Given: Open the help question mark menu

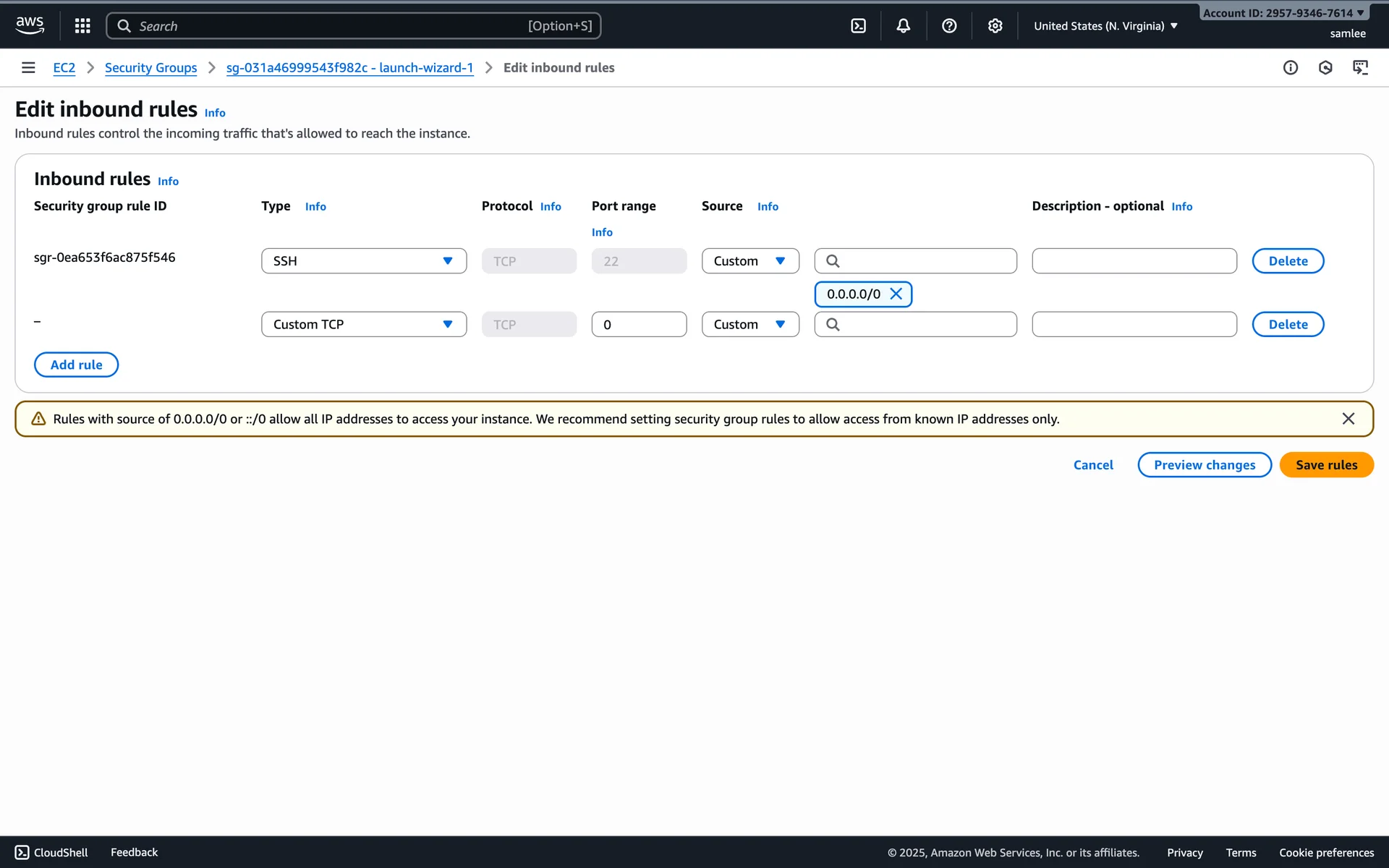Looking at the screenshot, I should (x=949, y=26).
